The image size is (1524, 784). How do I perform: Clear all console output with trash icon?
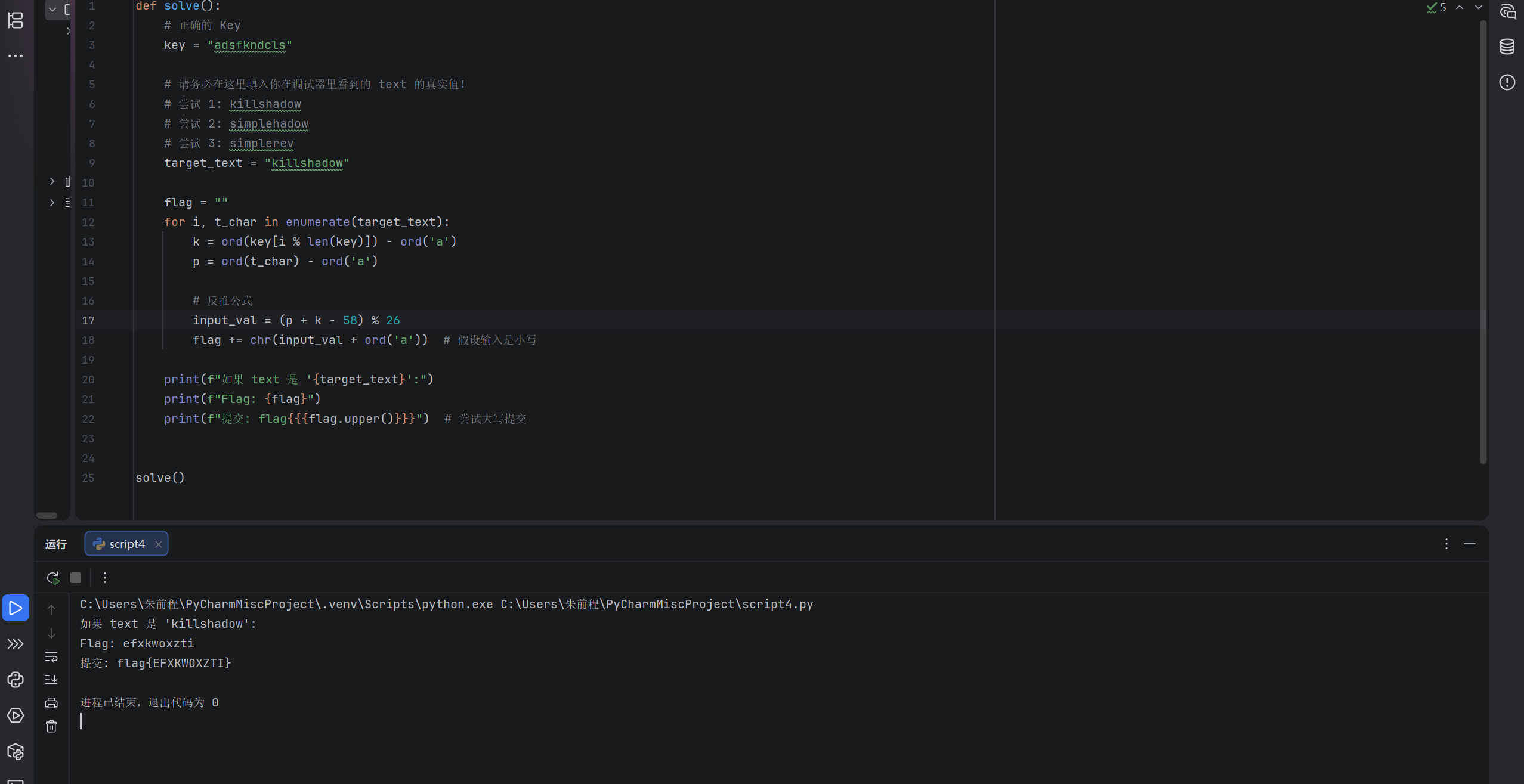[51, 726]
